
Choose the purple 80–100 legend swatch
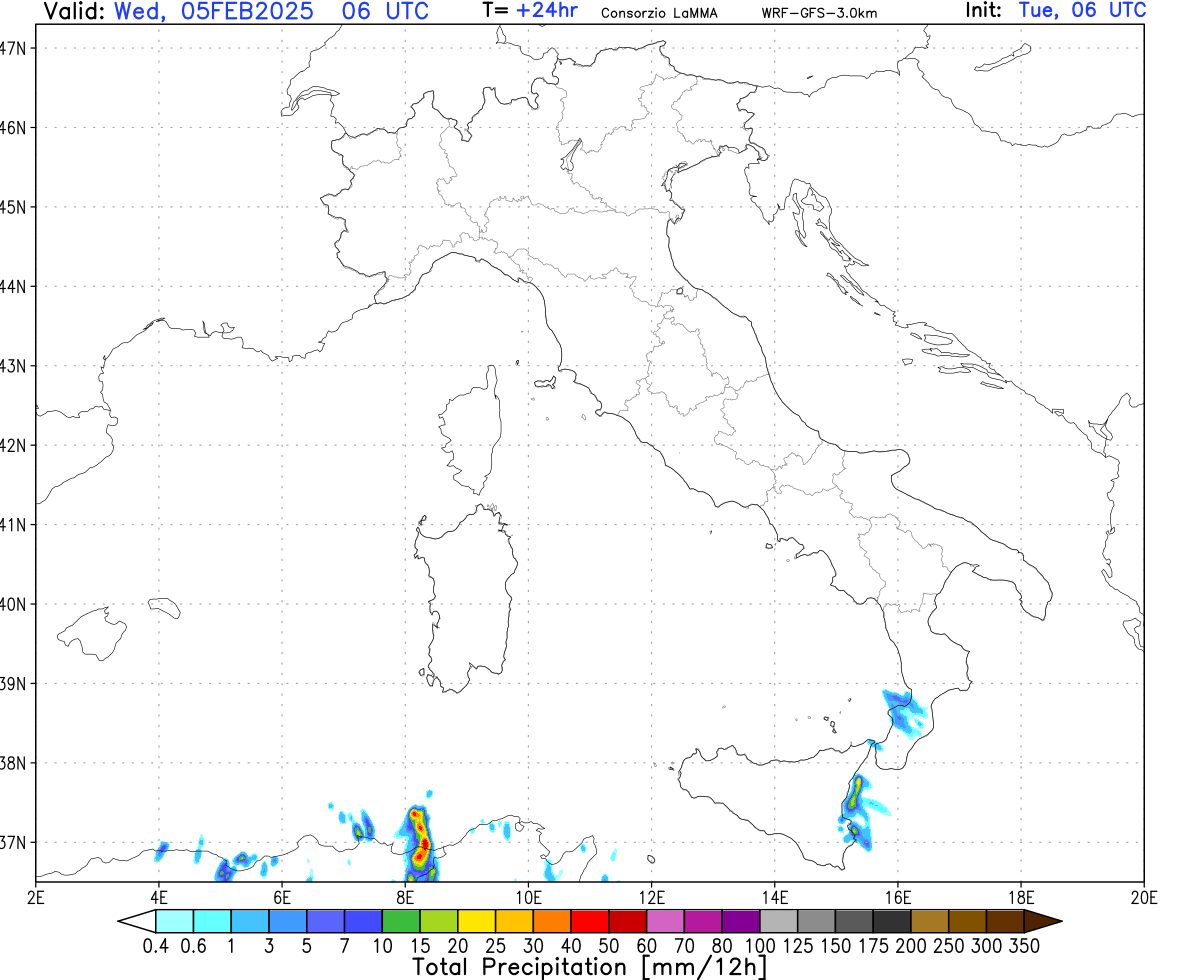[x=741, y=921]
